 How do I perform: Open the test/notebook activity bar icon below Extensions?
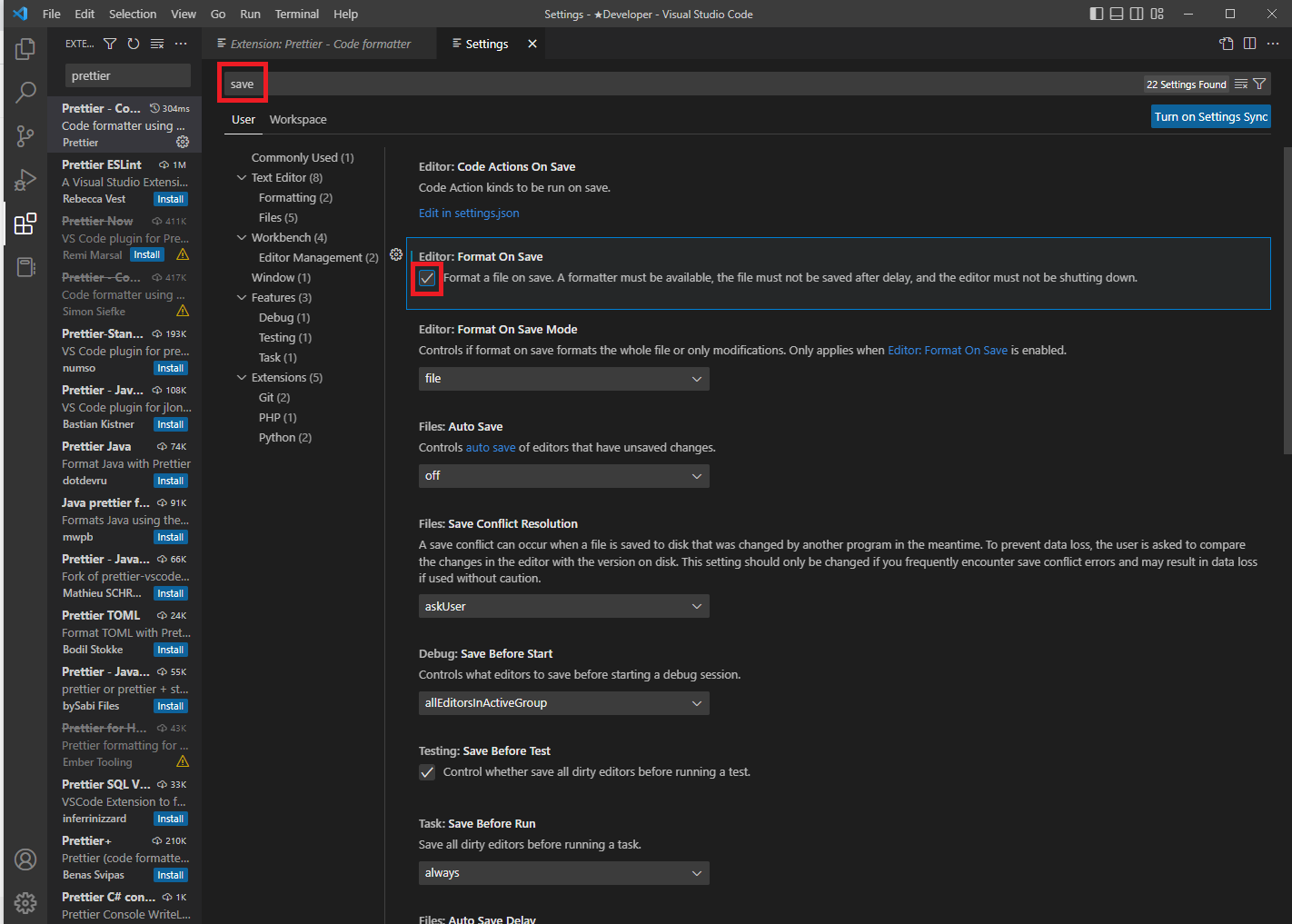[25, 267]
